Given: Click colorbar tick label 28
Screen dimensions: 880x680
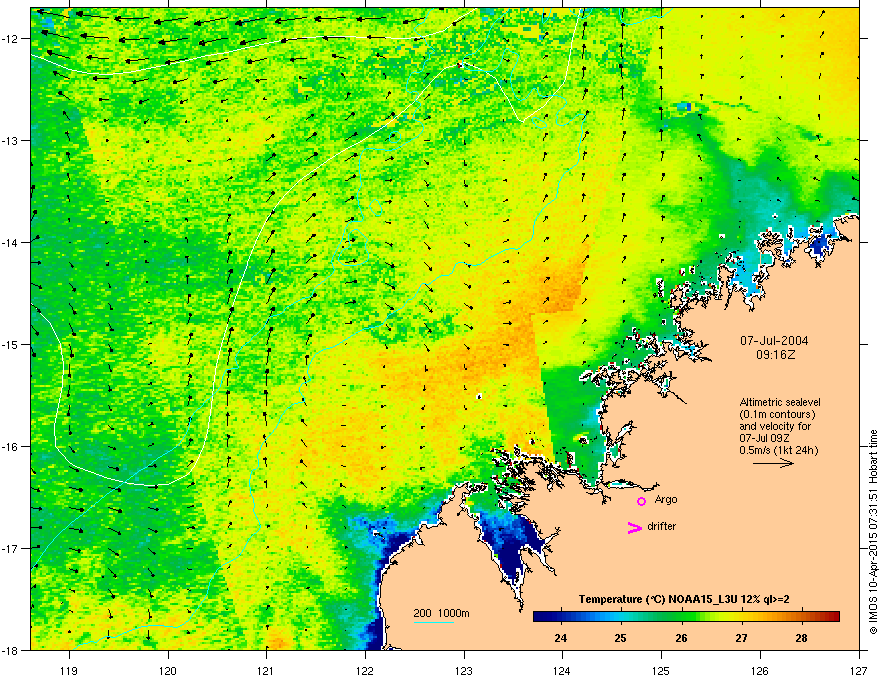Looking at the screenshot, I should point(801,638).
